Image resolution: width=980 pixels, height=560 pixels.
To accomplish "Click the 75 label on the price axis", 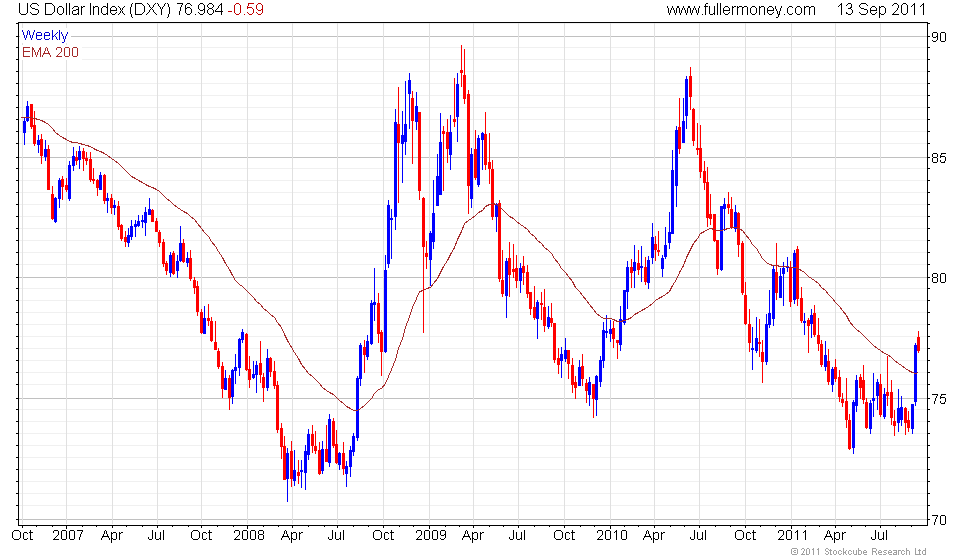I will (x=939, y=399).
